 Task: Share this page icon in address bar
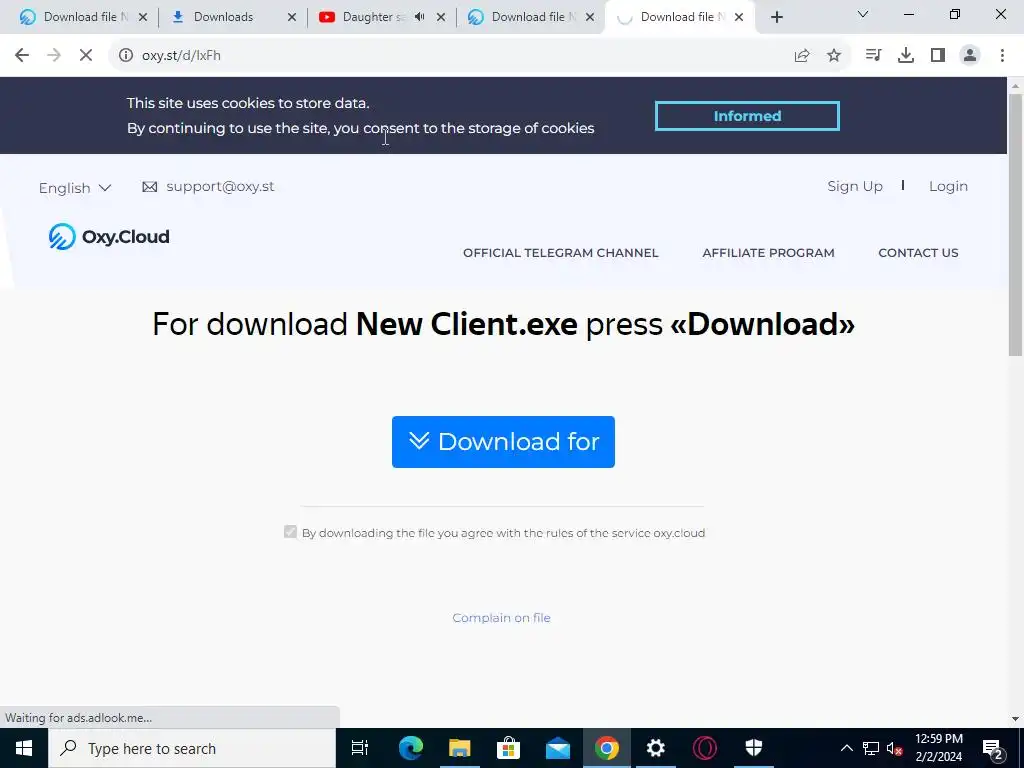tap(802, 56)
